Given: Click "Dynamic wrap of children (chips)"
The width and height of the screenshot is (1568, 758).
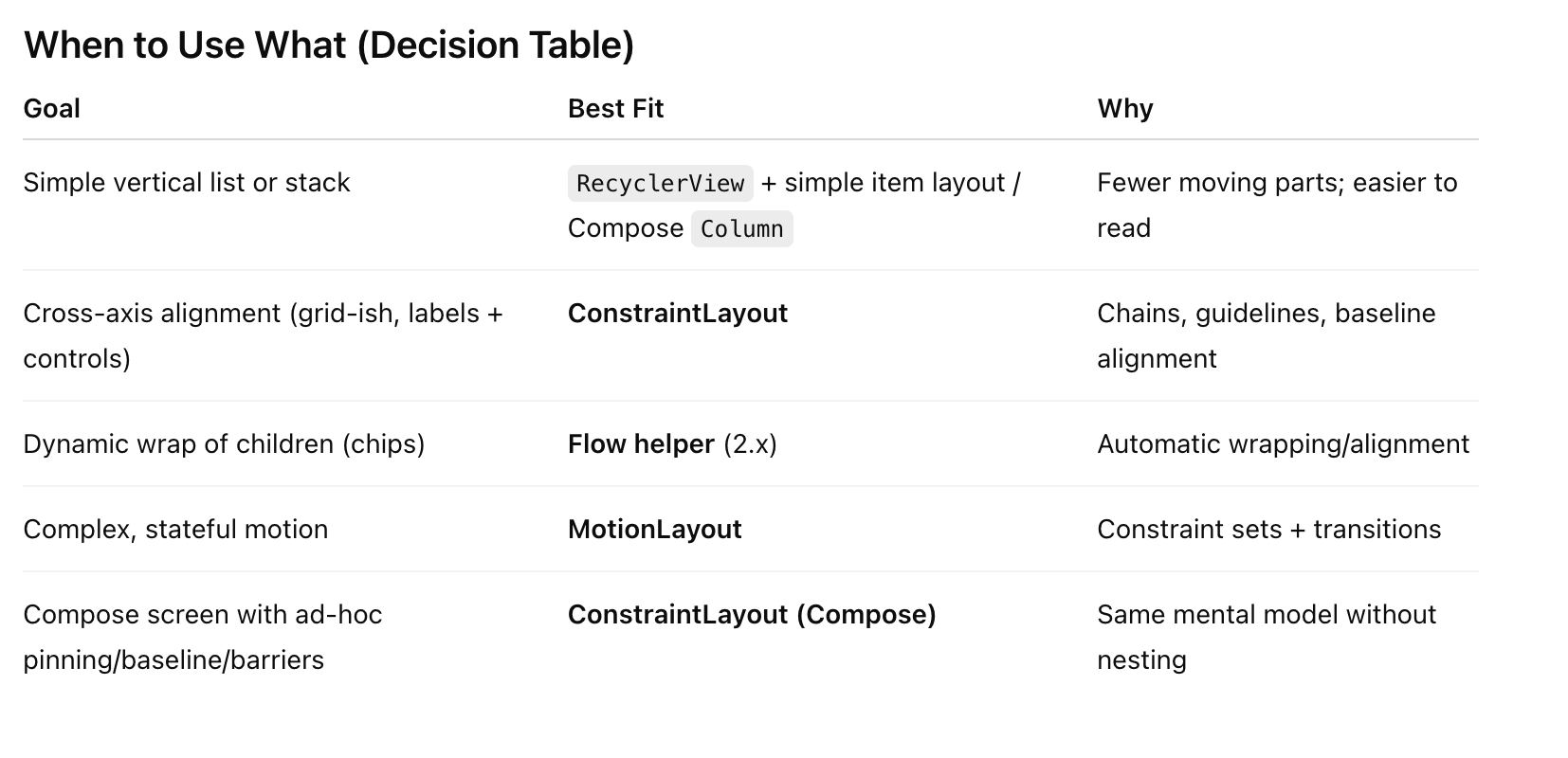Looking at the screenshot, I should click(x=224, y=444).
